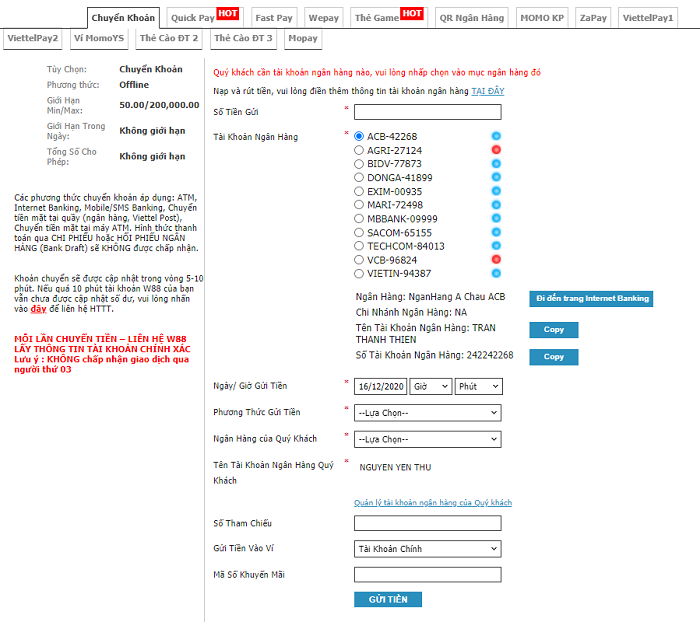
Task: Select the SACOM-65155 radio button
Action: point(360,232)
